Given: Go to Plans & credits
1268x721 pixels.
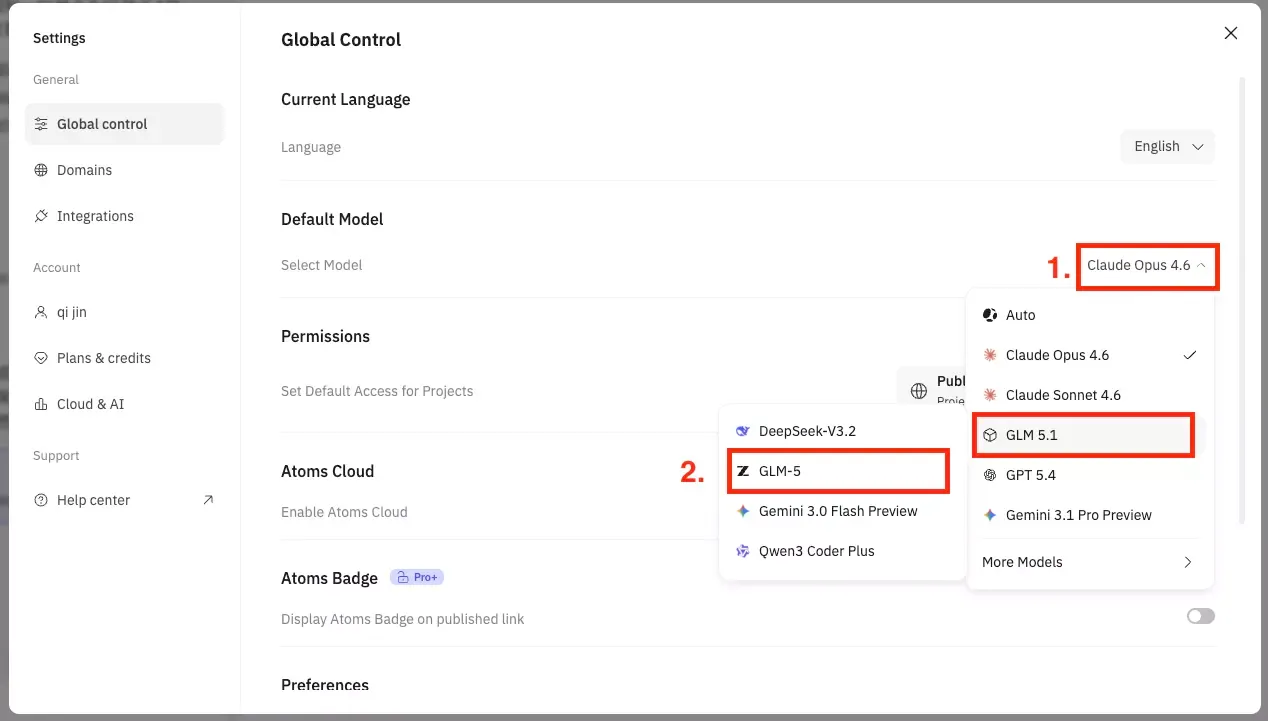Looking at the screenshot, I should pyautogui.click(x=125, y=358).
